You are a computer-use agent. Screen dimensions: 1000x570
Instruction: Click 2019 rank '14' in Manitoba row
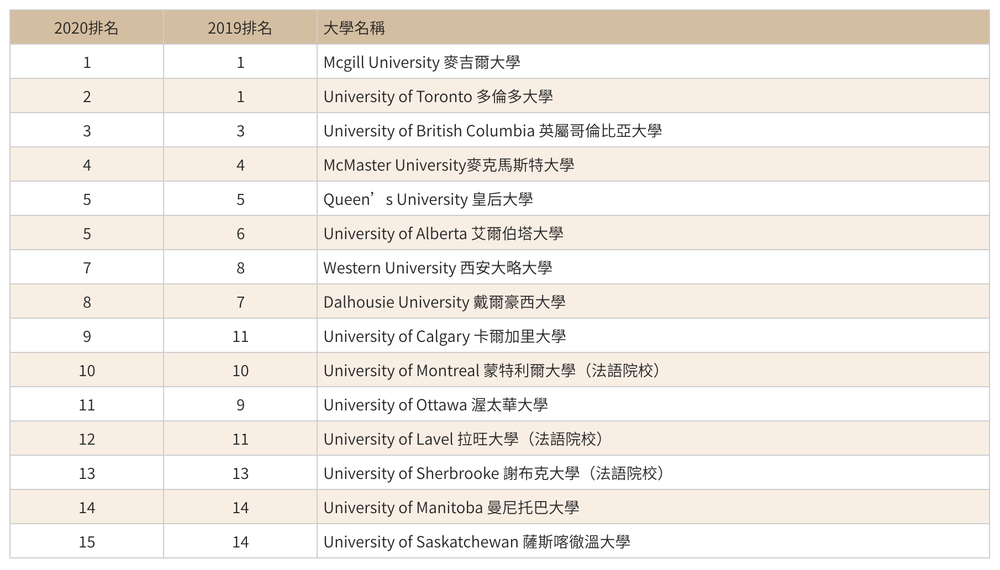click(x=240, y=508)
